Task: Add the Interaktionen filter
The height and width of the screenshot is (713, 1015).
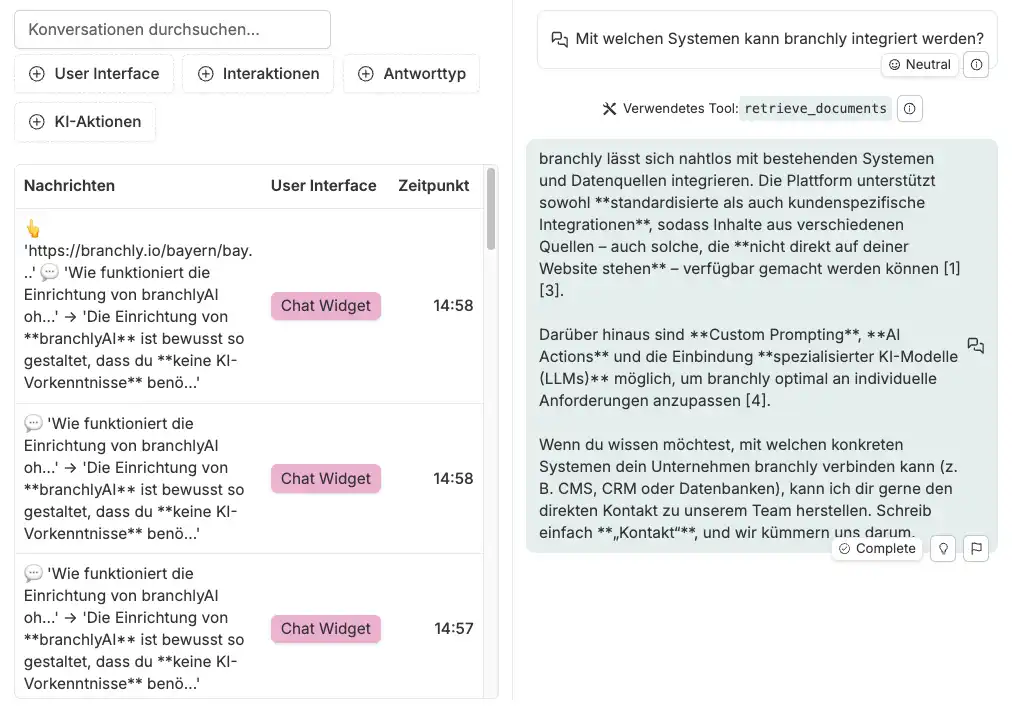Action: coord(258,74)
